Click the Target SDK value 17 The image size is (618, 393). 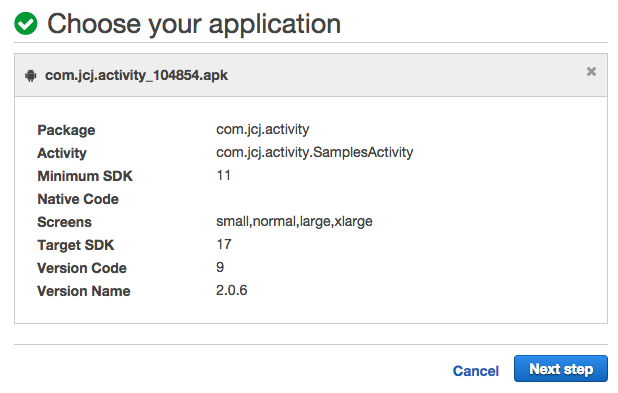224,244
